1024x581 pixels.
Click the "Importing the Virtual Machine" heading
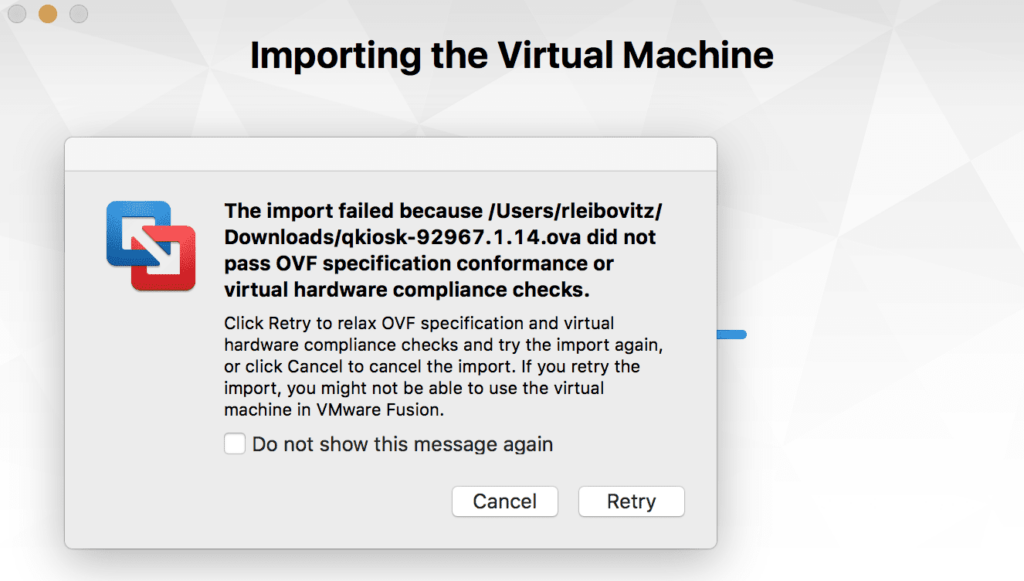point(511,55)
